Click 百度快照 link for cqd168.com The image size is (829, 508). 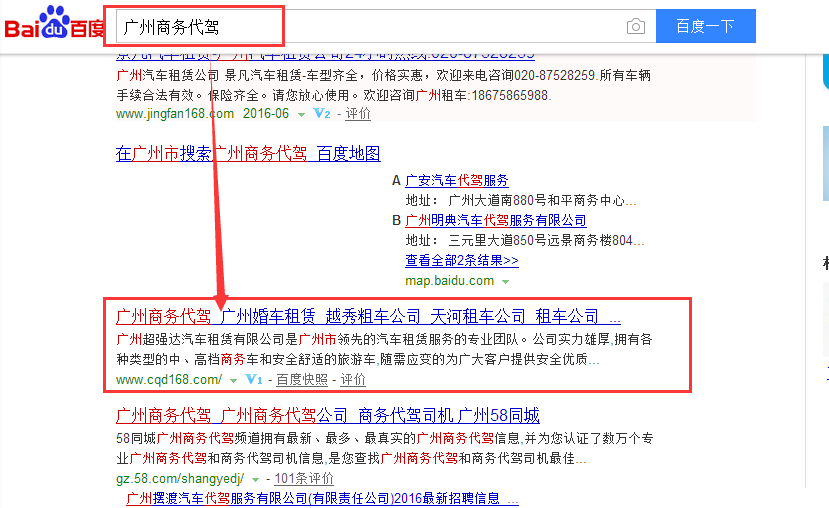[x=302, y=380]
